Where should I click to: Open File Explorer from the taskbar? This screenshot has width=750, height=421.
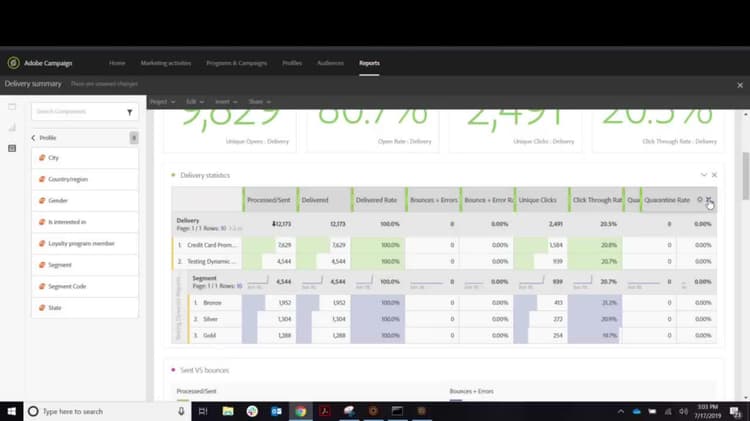pyautogui.click(x=228, y=411)
